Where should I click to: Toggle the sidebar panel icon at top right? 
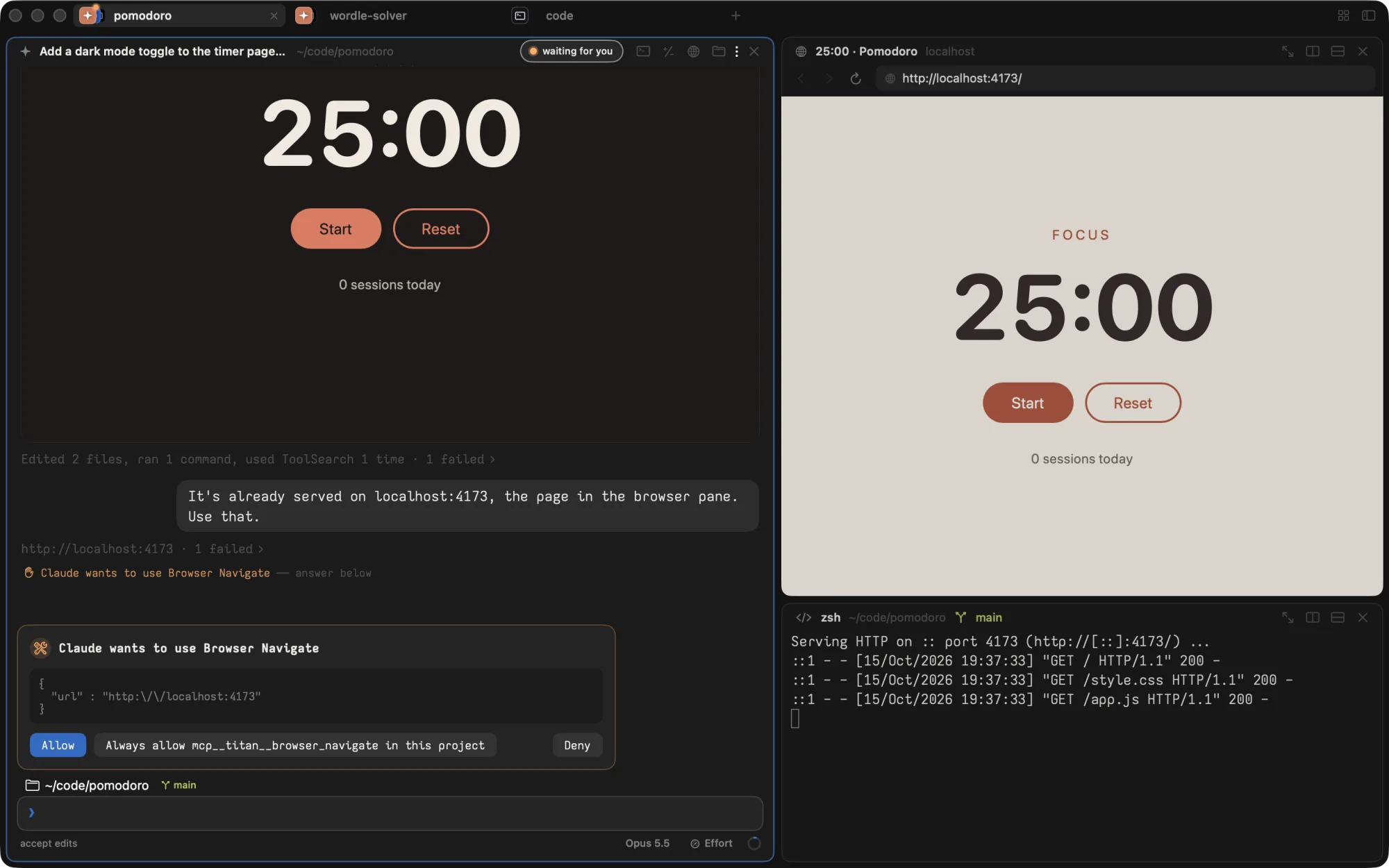1369,15
